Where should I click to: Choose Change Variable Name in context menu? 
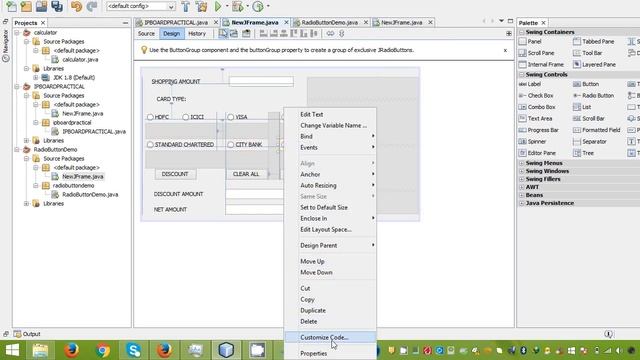(330, 126)
